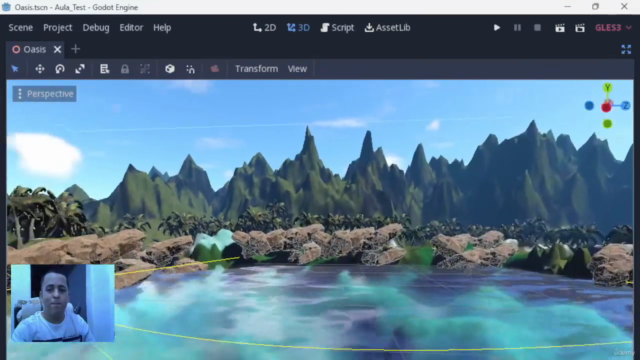Open the Script editor workspace
Screen dimensions: 640x360
(x=337, y=27)
